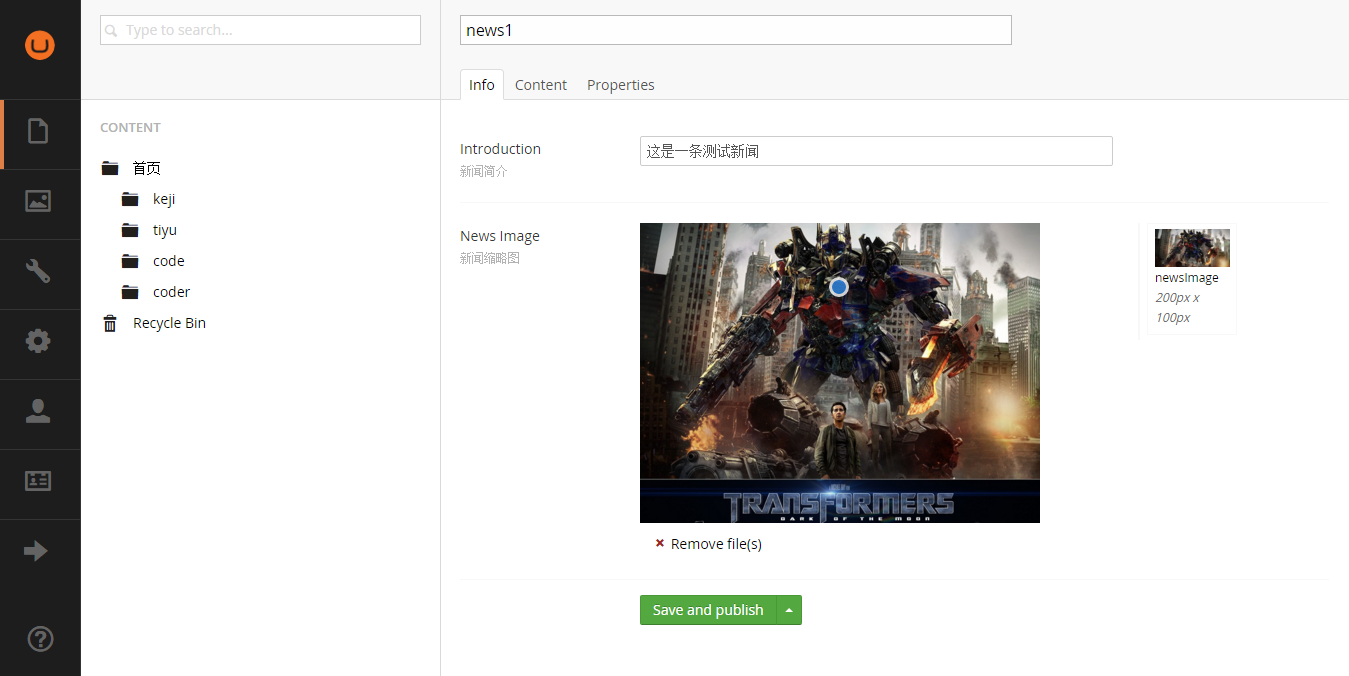Click the Introduction field label

pyautogui.click(x=500, y=149)
